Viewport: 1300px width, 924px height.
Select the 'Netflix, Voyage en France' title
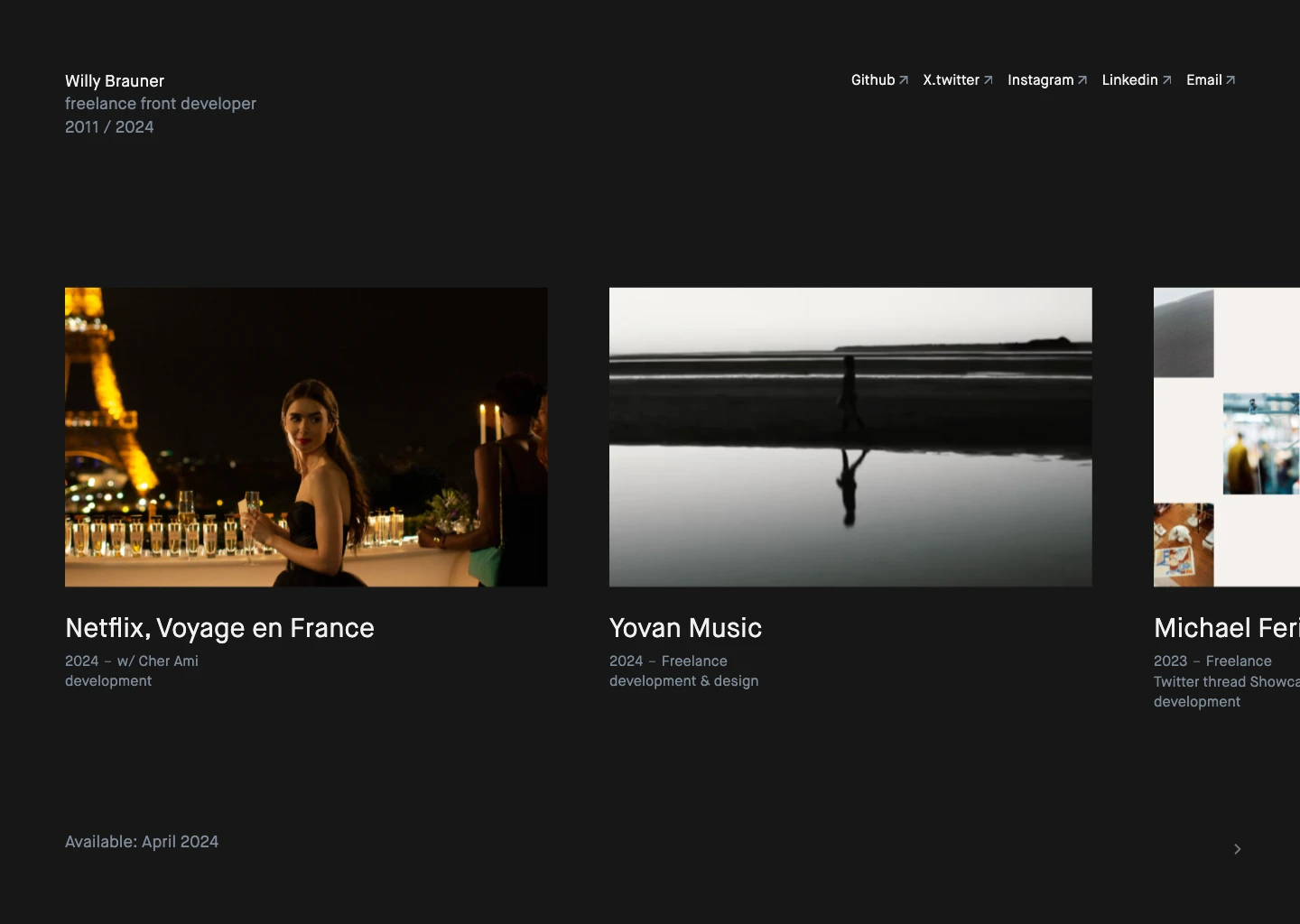219,628
